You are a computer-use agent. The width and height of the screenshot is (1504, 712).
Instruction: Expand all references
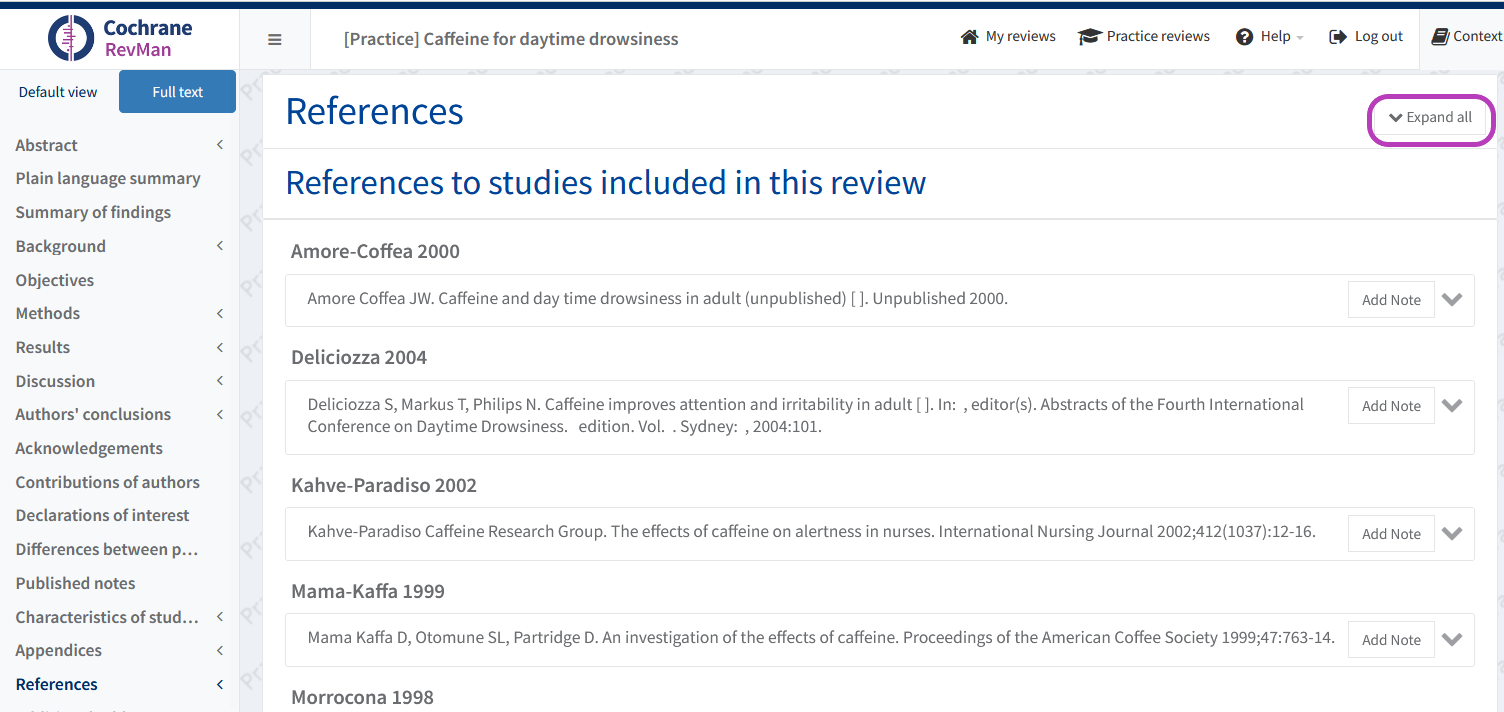point(1430,118)
